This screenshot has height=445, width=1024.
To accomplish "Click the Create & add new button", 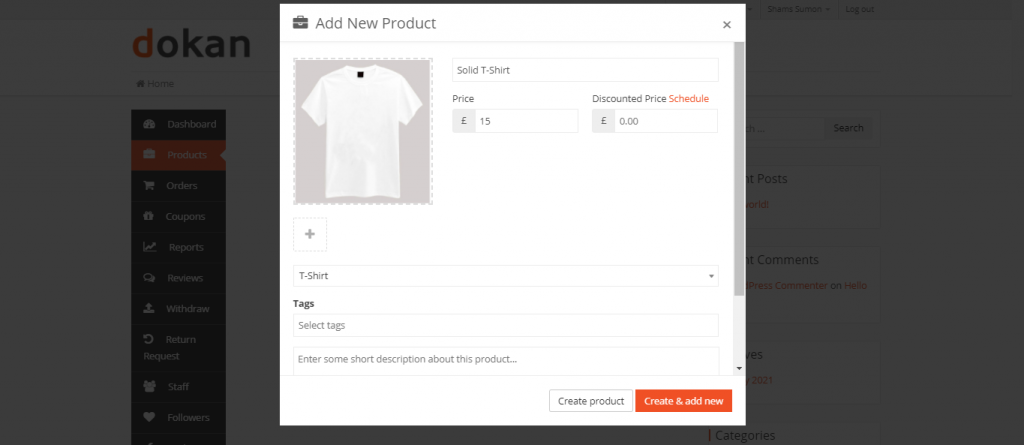I will tap(684, 401).
